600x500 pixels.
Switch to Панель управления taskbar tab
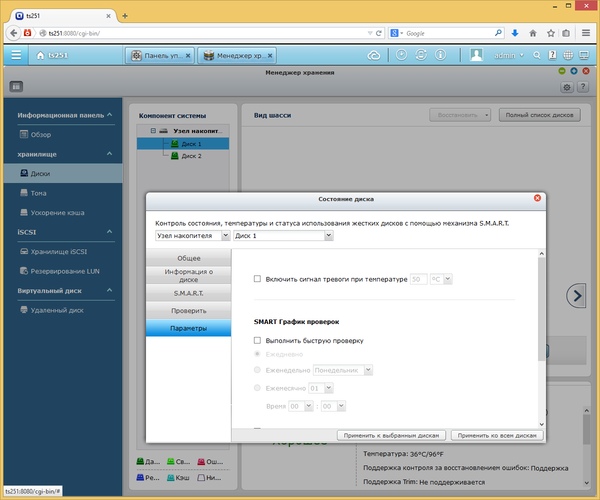click(160, 55)
